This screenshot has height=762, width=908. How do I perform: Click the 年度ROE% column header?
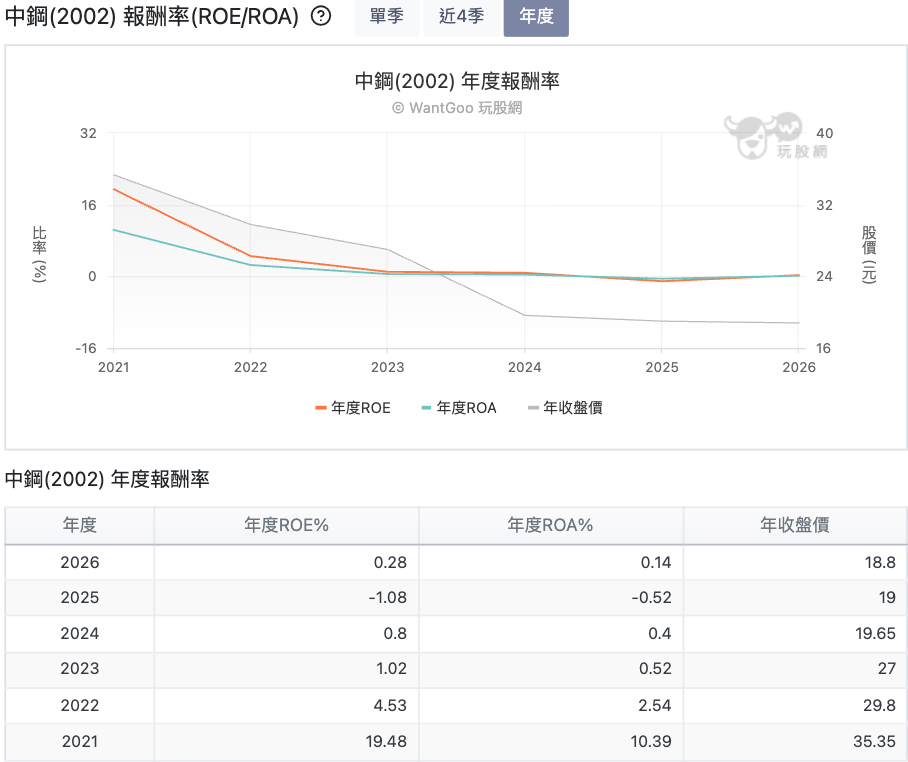coord(287,525)
